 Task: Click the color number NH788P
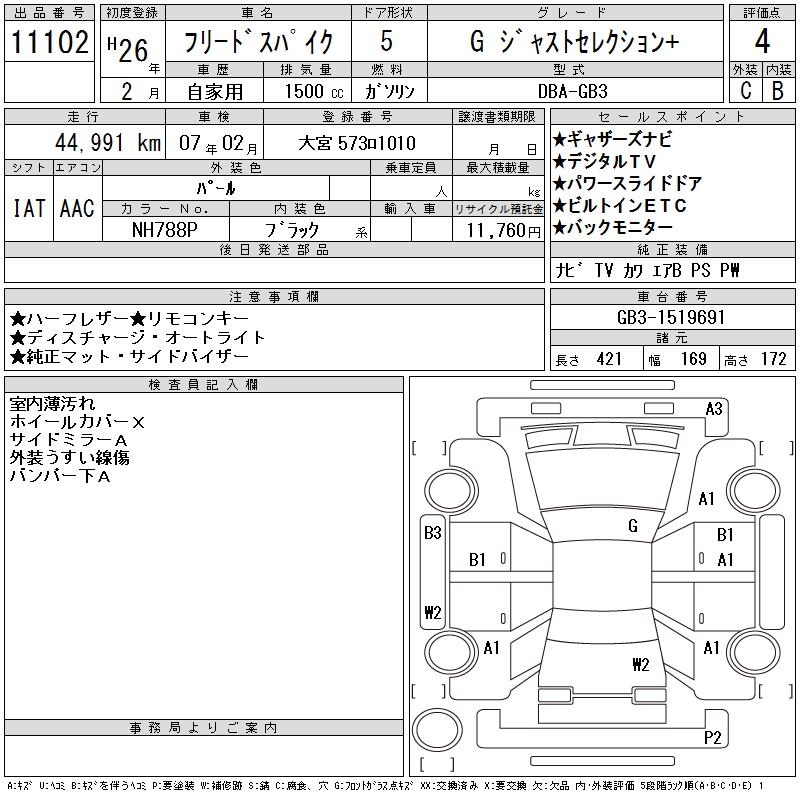tap(164, 230)
